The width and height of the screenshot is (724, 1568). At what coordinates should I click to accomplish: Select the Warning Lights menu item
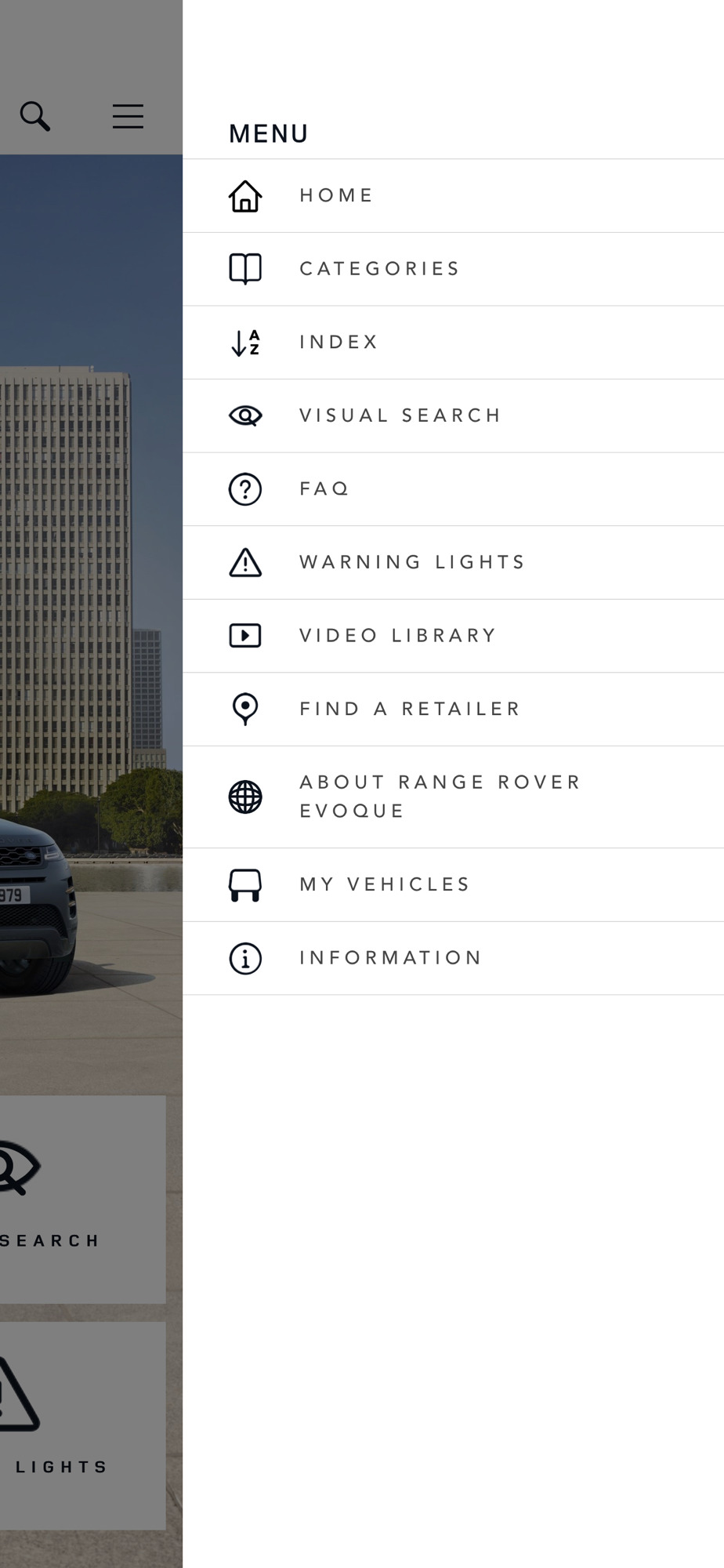coord(453,563)
